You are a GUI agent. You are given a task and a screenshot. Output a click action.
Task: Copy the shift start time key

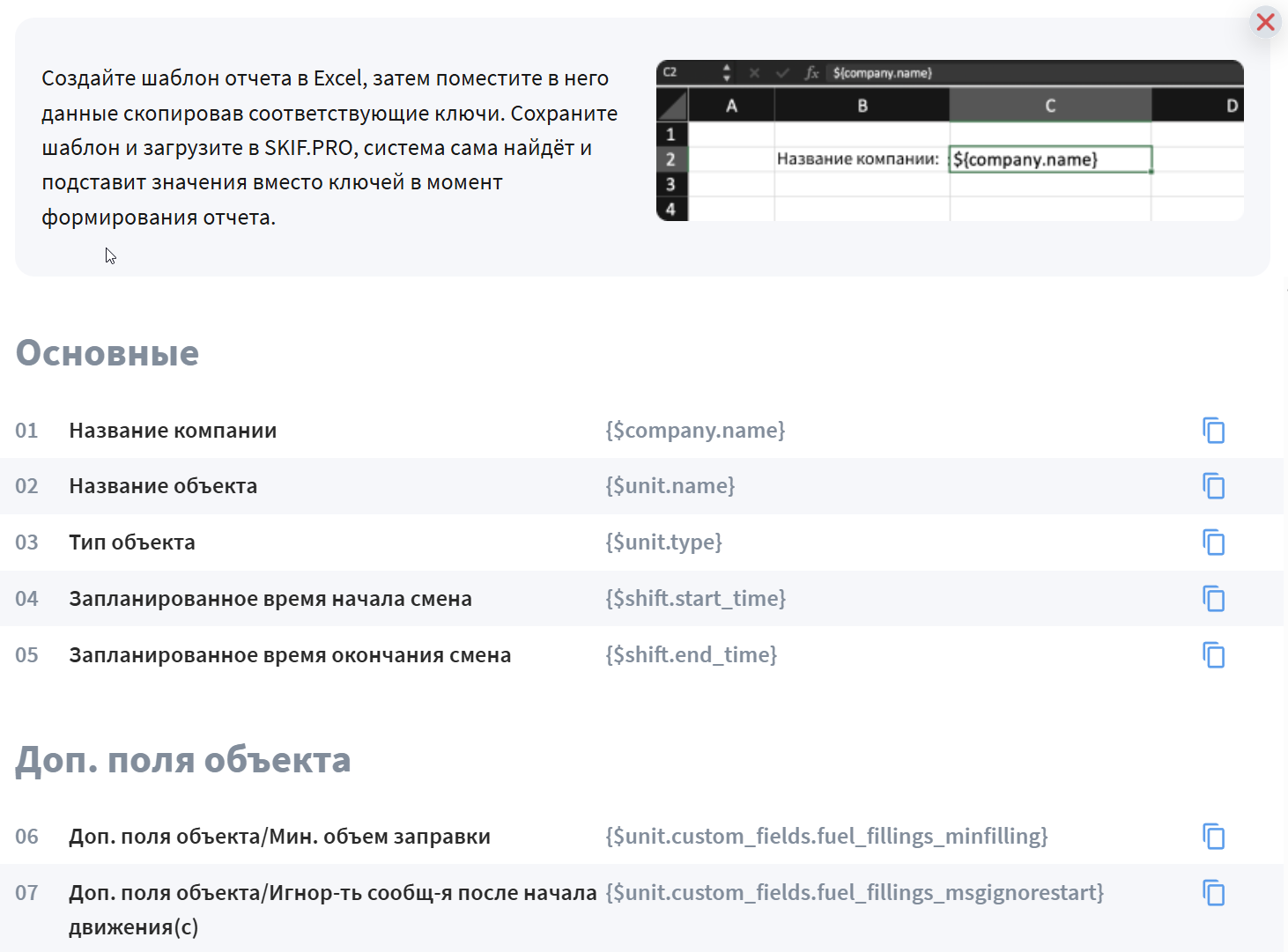[x=1214, y=599]
